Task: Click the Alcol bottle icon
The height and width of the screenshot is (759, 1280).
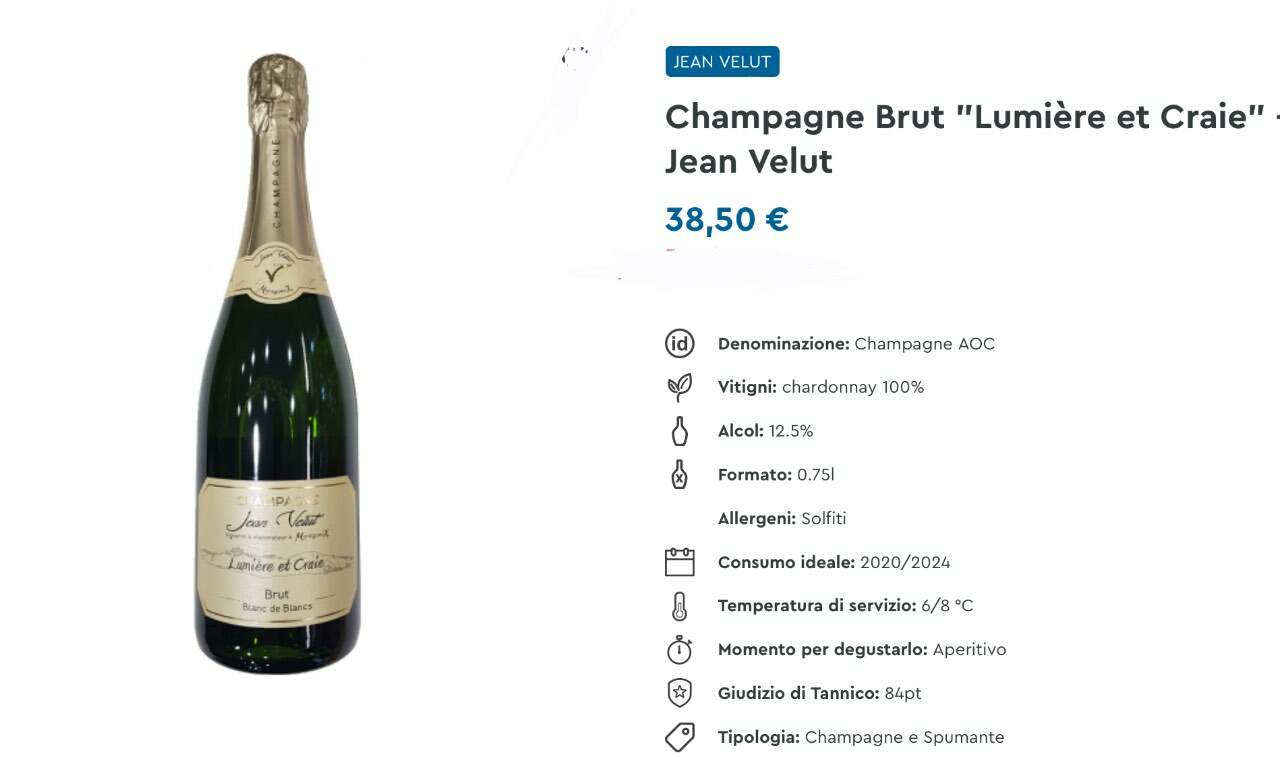Action: tap(680, 431)
